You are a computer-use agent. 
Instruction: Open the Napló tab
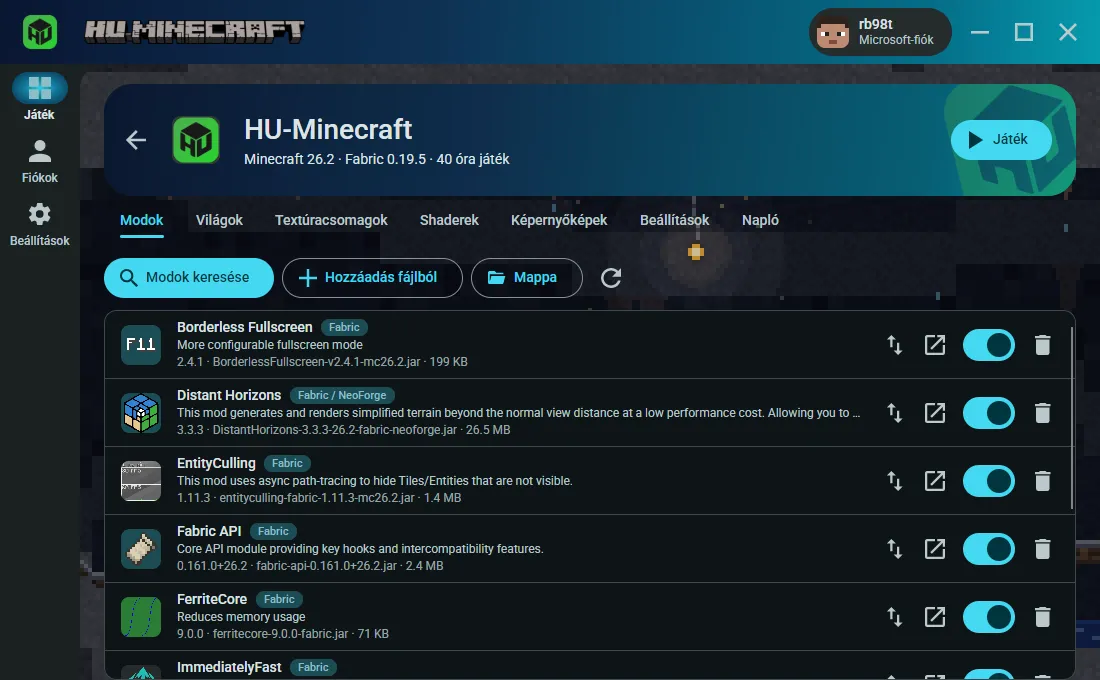click(x=760, y=220)
